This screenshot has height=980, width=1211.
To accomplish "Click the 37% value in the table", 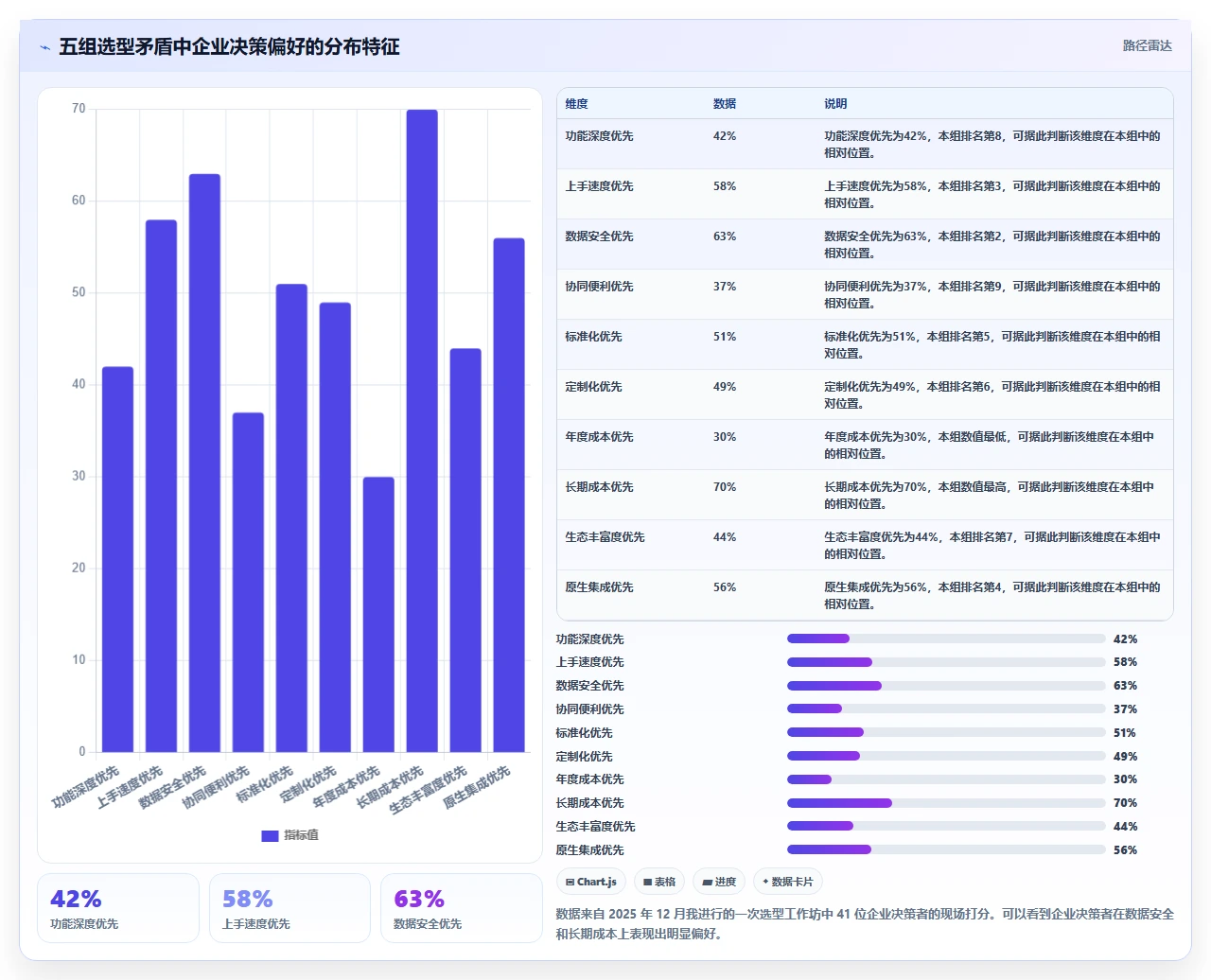I will coord(725,287).
